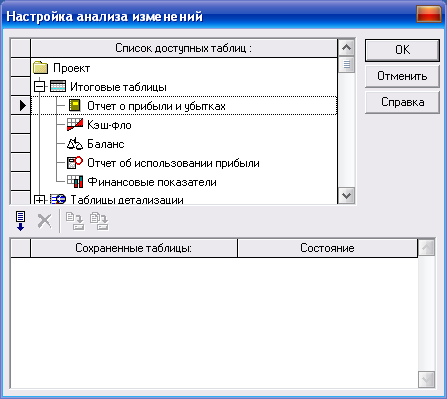This screenshot has height=399, width=447.
Task: Click the save table blue arrow icon
Action: 21,221
